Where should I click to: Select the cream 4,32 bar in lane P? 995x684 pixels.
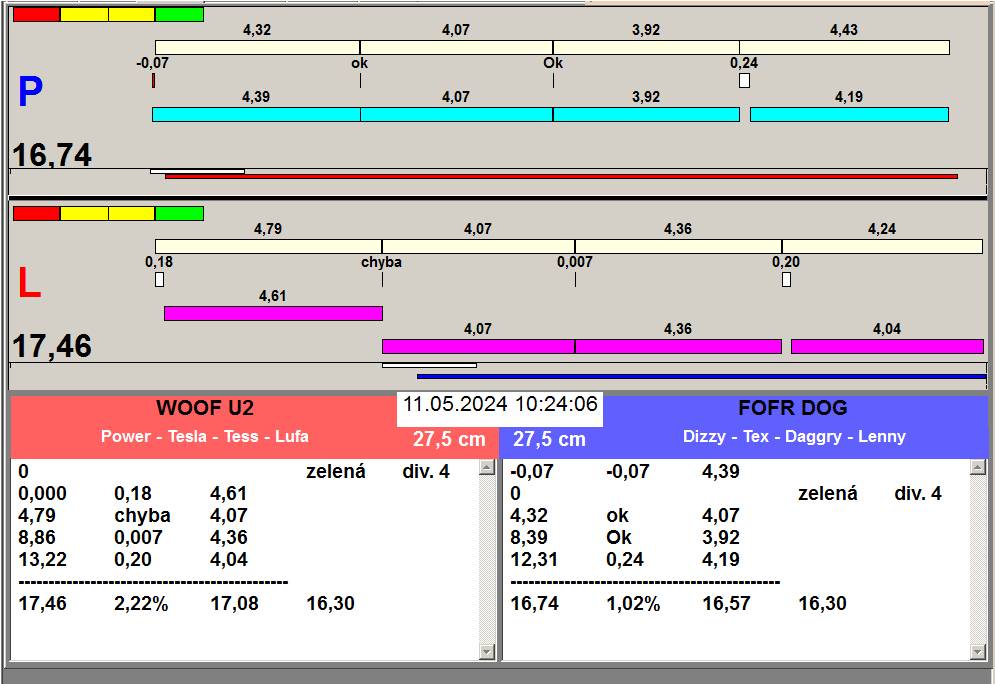258,48
